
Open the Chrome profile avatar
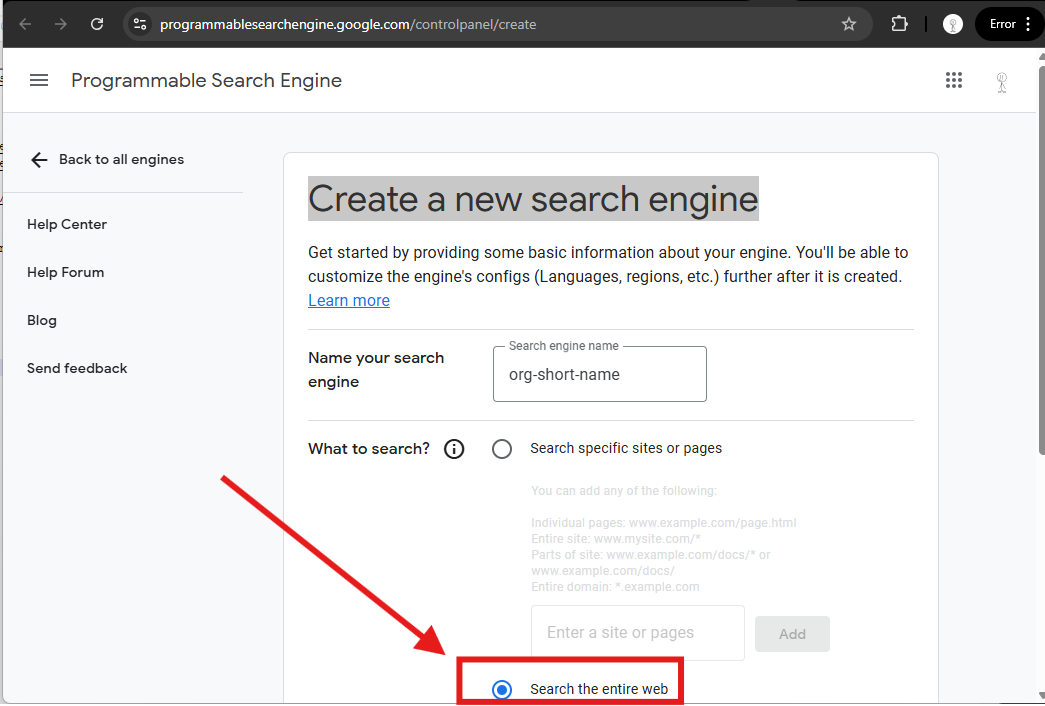click(952, 24)
